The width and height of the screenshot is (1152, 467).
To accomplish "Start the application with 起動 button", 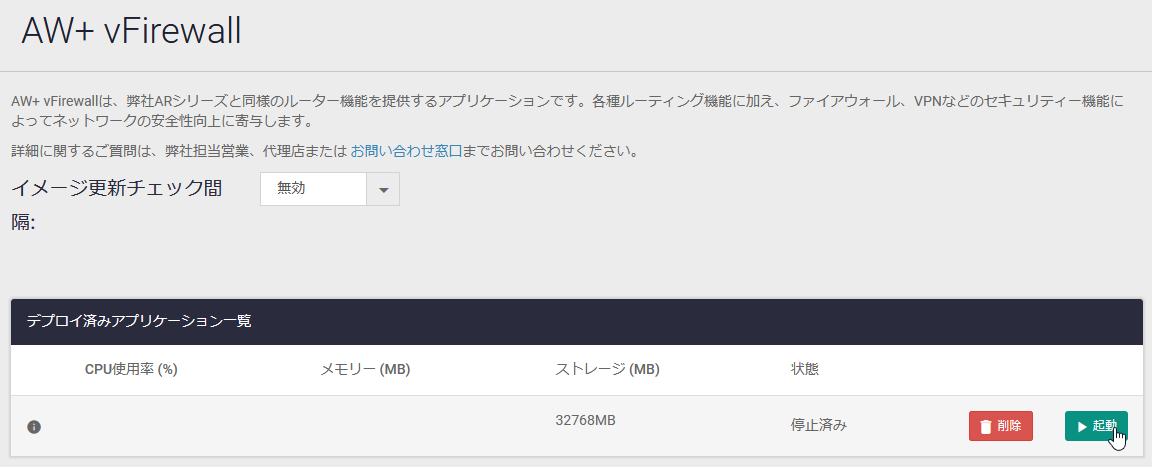I will point(1095,426).
